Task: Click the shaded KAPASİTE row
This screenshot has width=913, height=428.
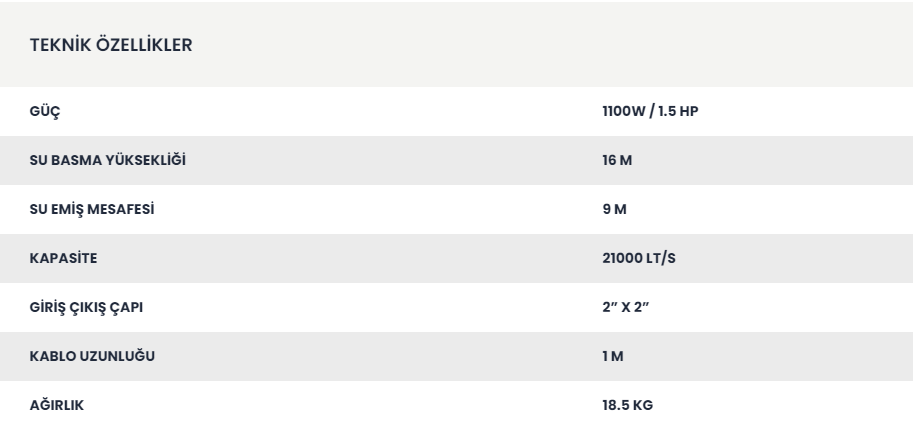Action: (350, 259)
